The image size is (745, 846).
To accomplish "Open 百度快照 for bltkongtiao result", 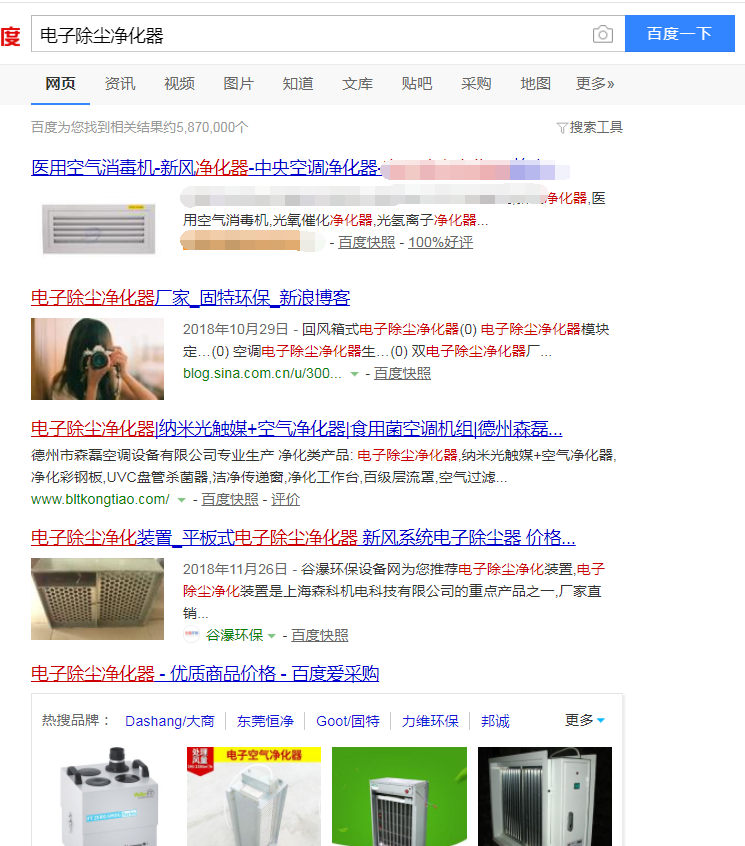I will click(x=230, y=500).
